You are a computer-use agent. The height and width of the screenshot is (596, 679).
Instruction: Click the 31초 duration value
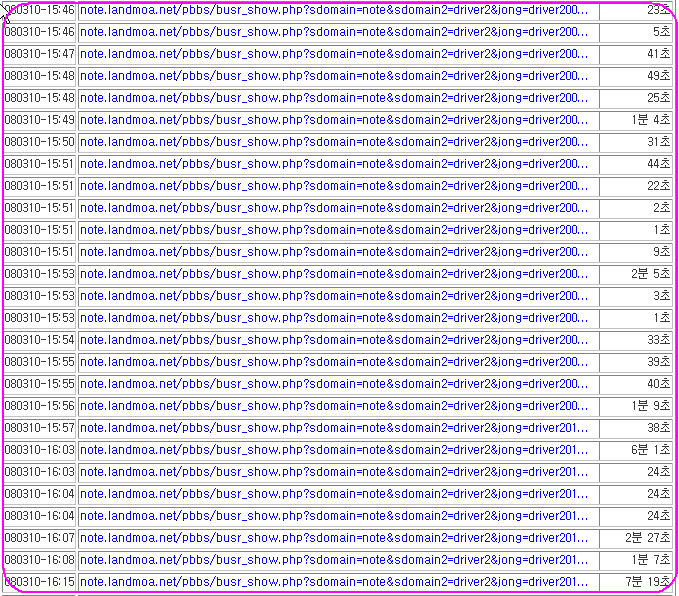[x=659, y=142]
